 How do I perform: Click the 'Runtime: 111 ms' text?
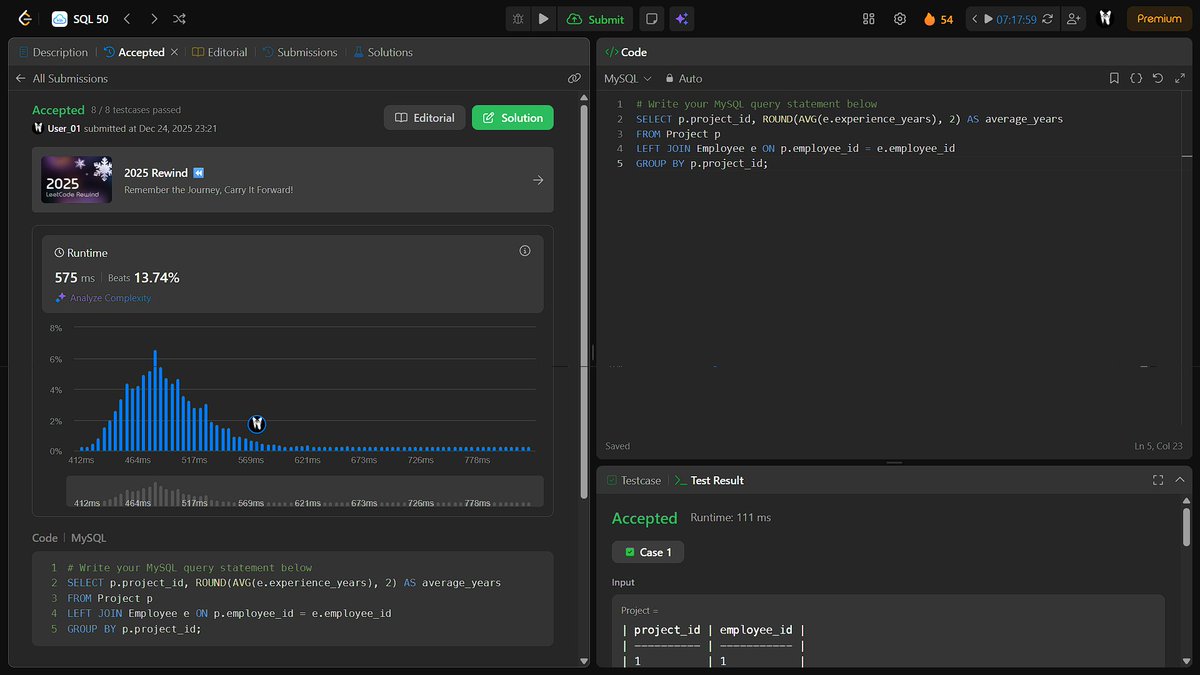pyautogui.click(x=731, y=518)
